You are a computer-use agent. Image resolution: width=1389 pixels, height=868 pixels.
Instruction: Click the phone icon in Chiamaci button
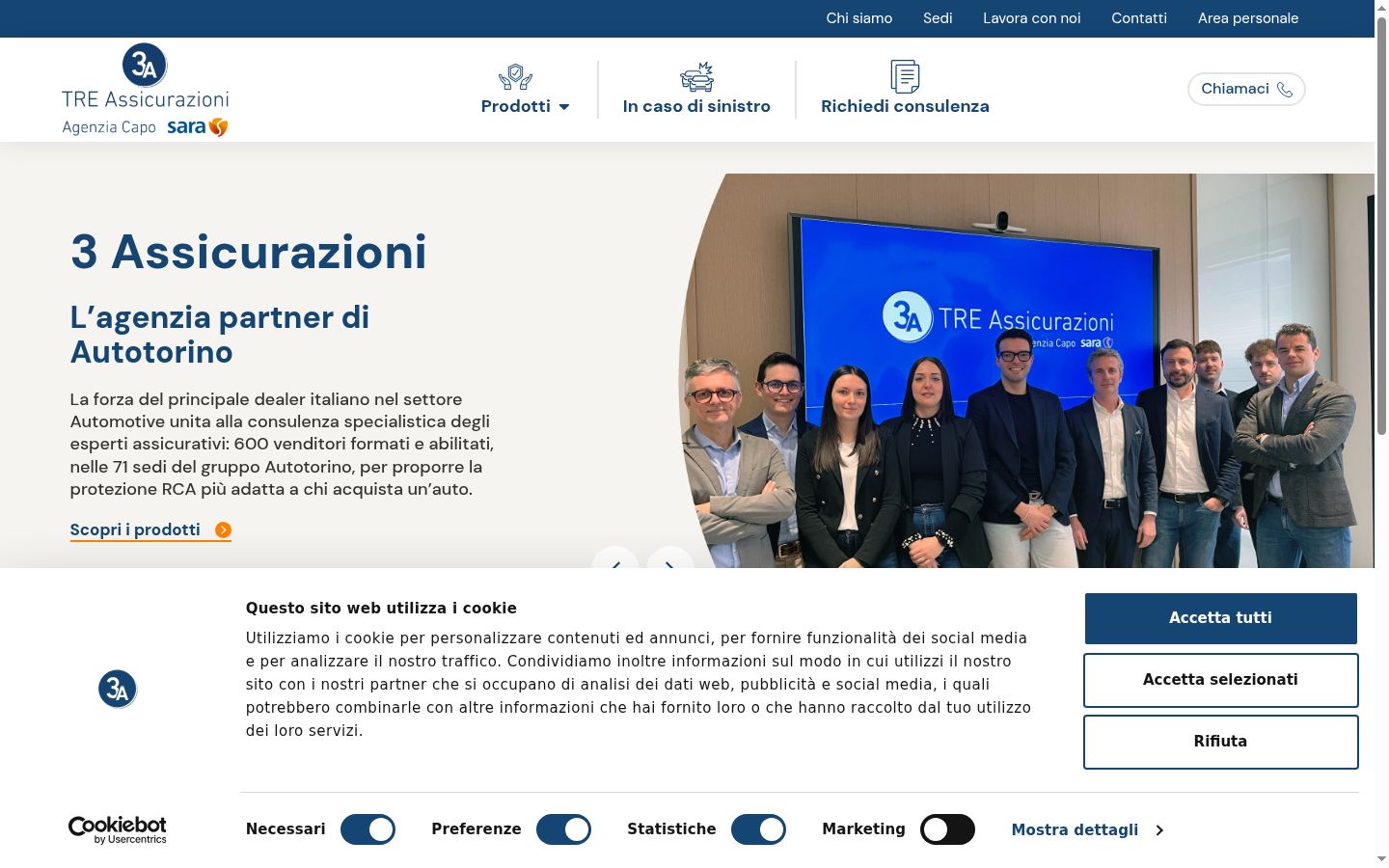pos(1285,90)
